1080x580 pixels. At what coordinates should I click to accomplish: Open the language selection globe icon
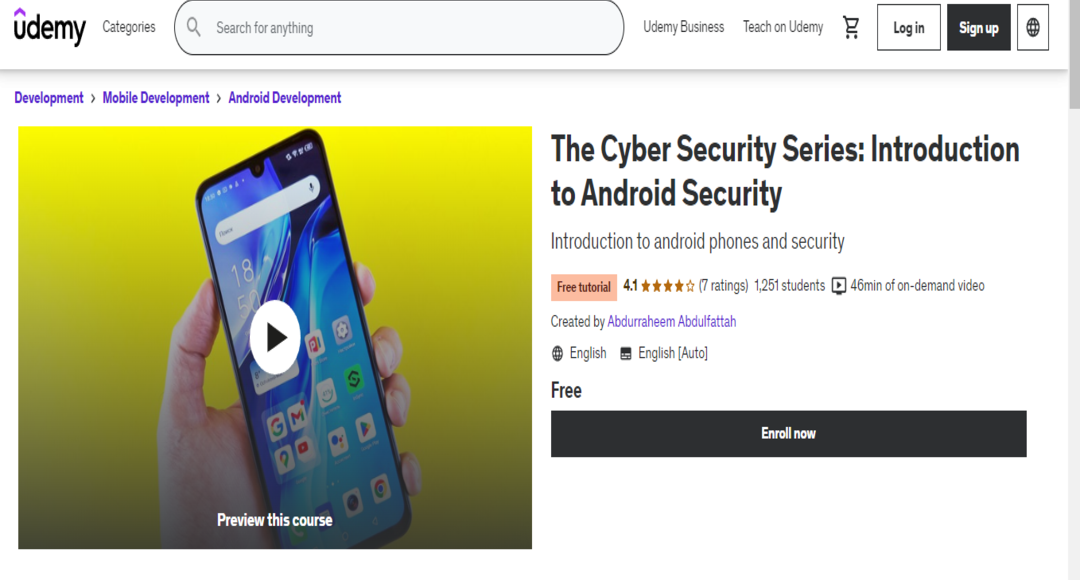coord(1033,28)
